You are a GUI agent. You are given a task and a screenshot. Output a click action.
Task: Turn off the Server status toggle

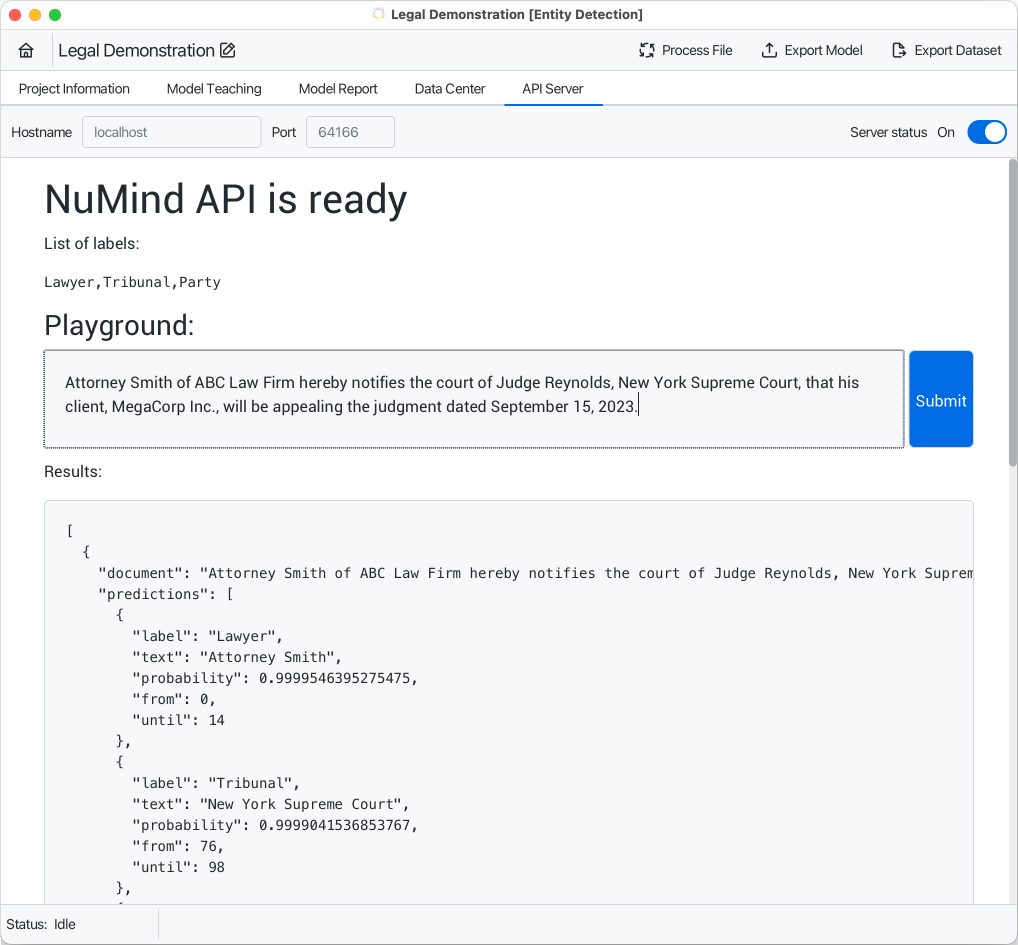(x=986, y=132)
